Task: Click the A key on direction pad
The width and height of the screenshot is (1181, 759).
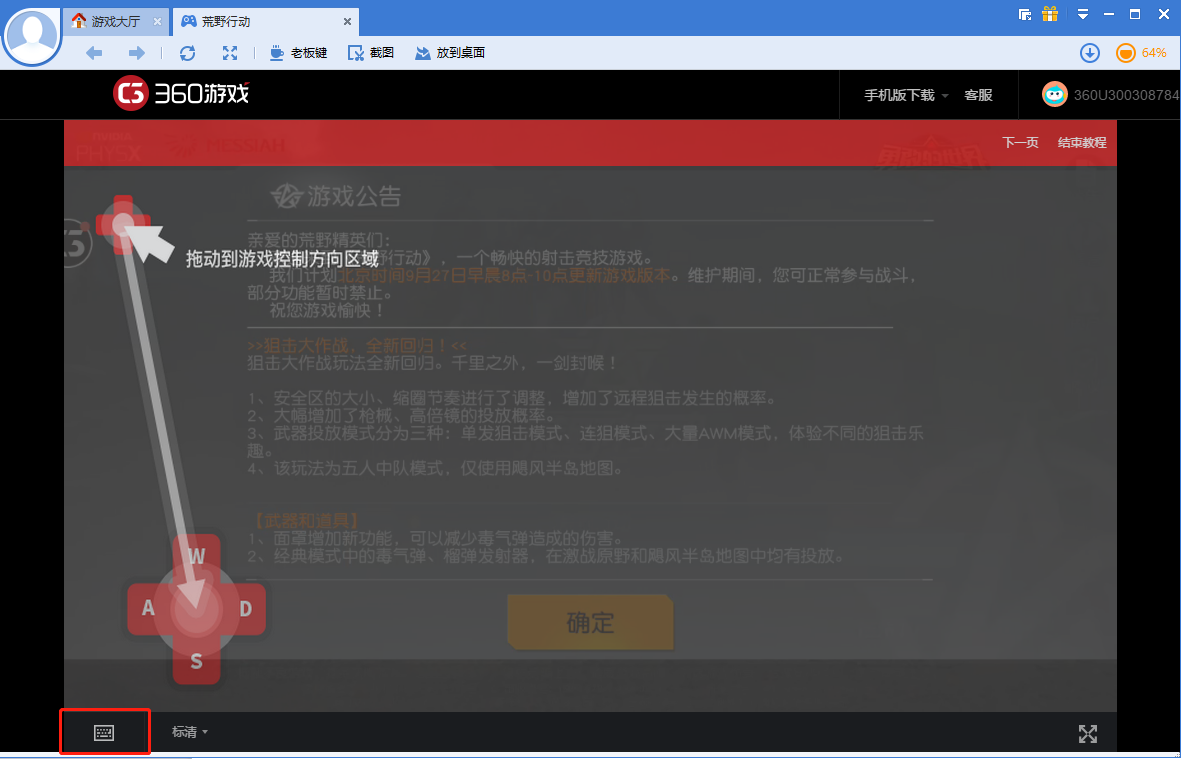Action: [148, 608]
